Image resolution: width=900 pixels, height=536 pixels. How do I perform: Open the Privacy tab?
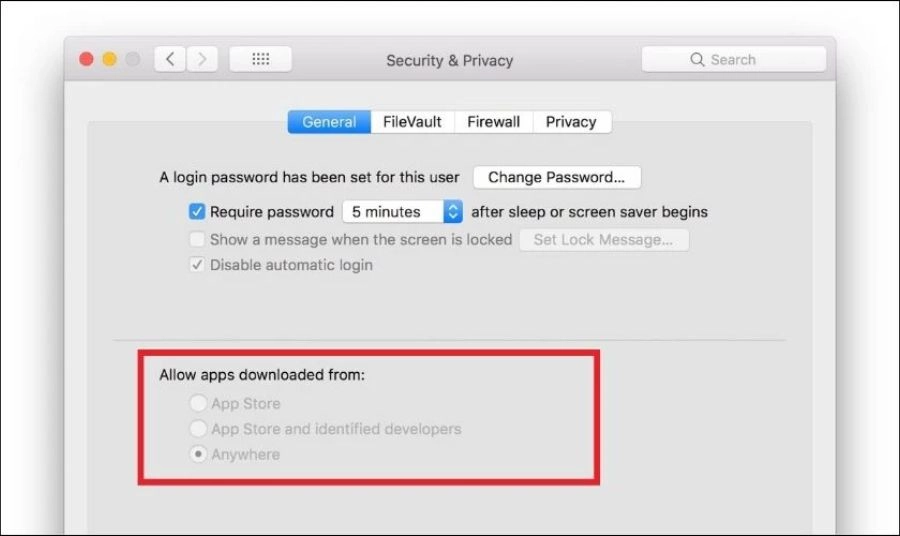(x=572, y=122)
